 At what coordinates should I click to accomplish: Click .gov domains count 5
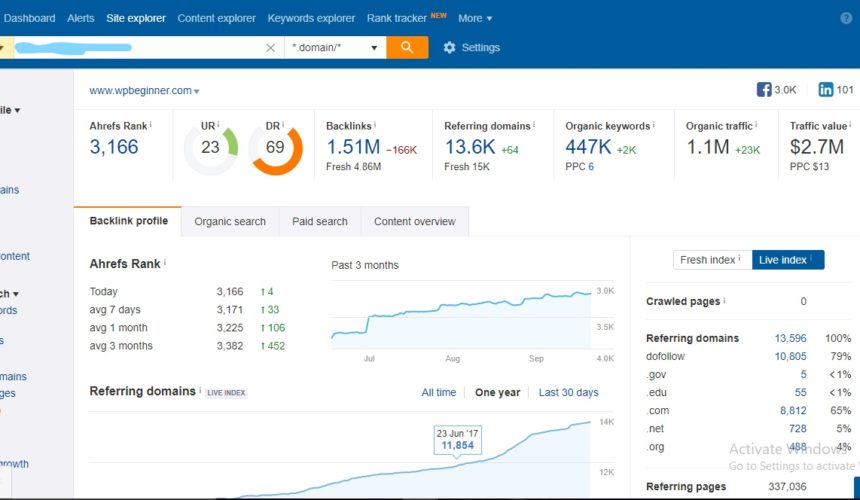(x=804, y=374)
